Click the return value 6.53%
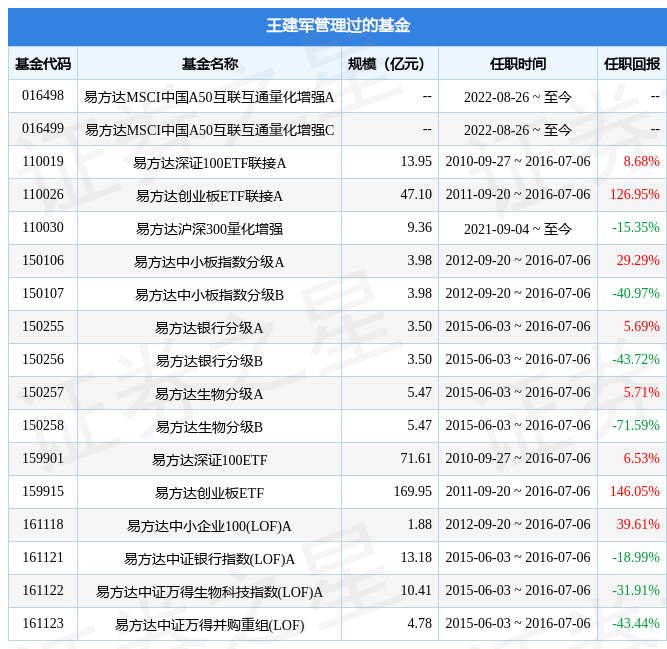 (x=641, y=458)
